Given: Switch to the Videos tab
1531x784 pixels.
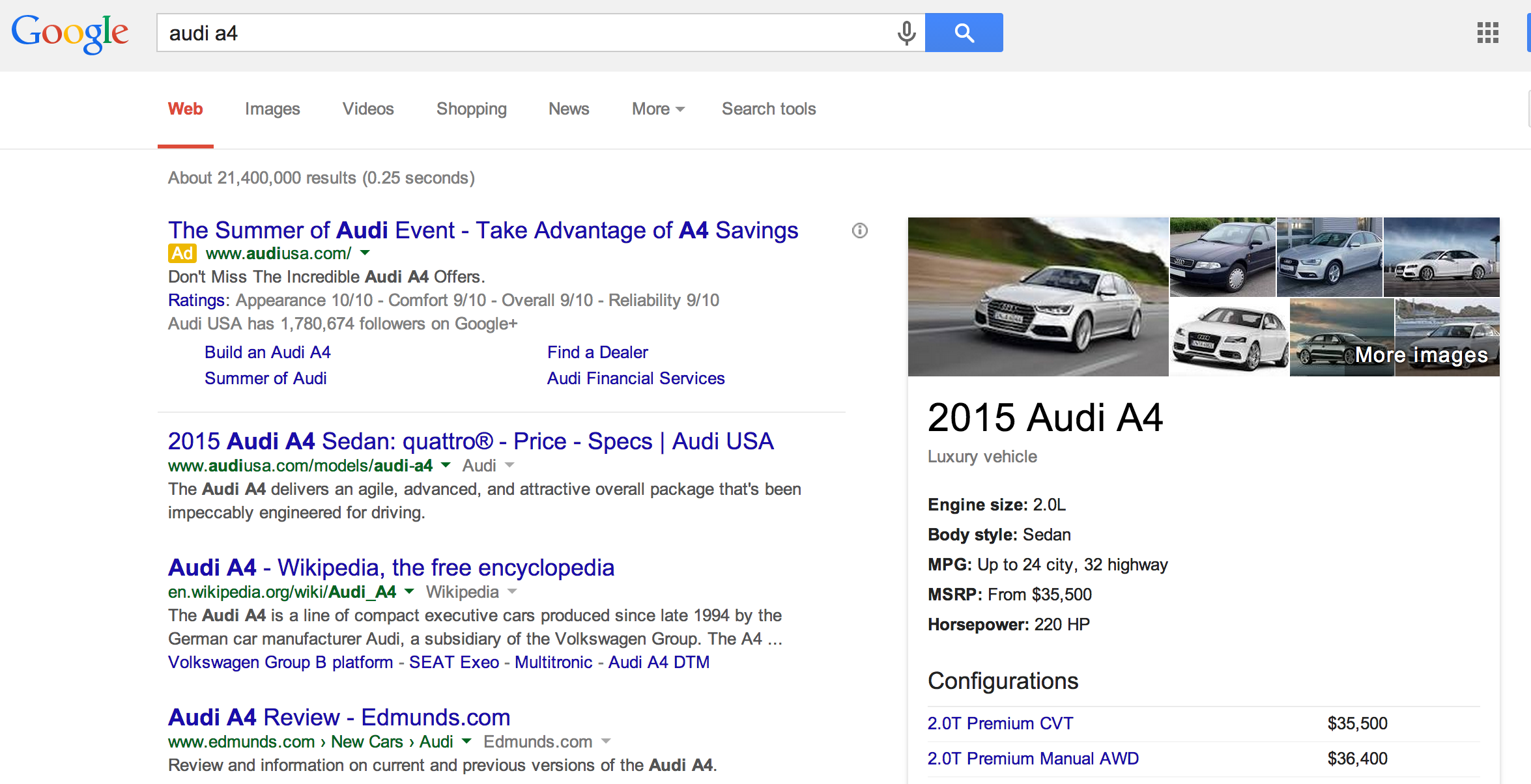Looking at the screenshot, I should 368,109.
